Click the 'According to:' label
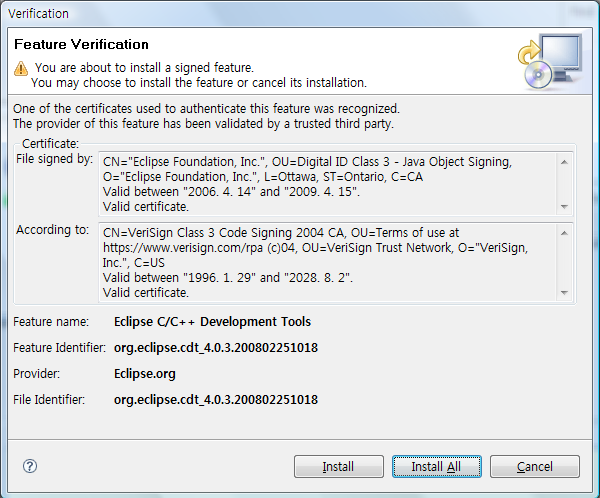Viewport: 600px width, 498px height. [52, 230]
